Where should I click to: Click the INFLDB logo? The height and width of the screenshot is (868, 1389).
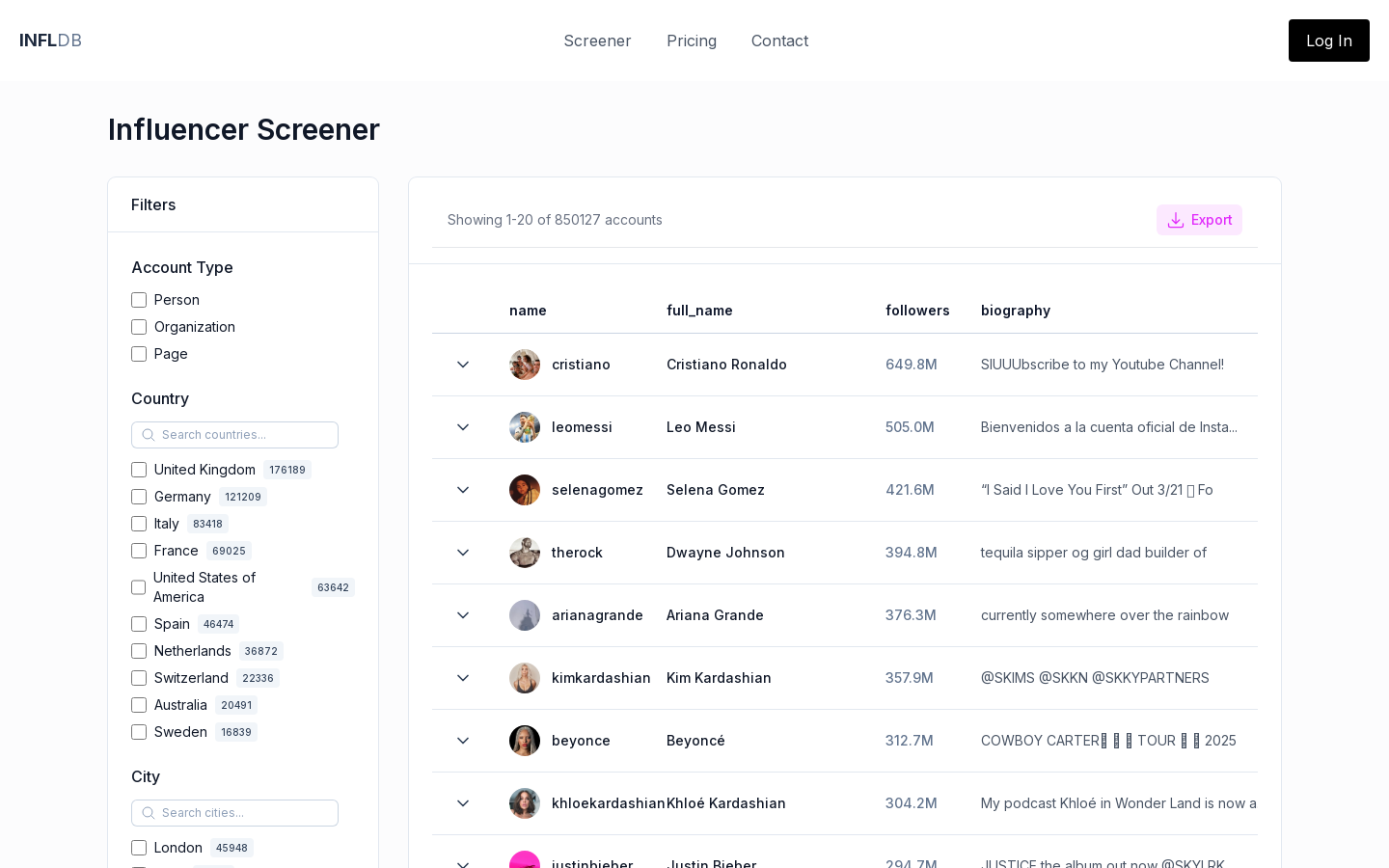pyautogui.click(x=50, y=41)
